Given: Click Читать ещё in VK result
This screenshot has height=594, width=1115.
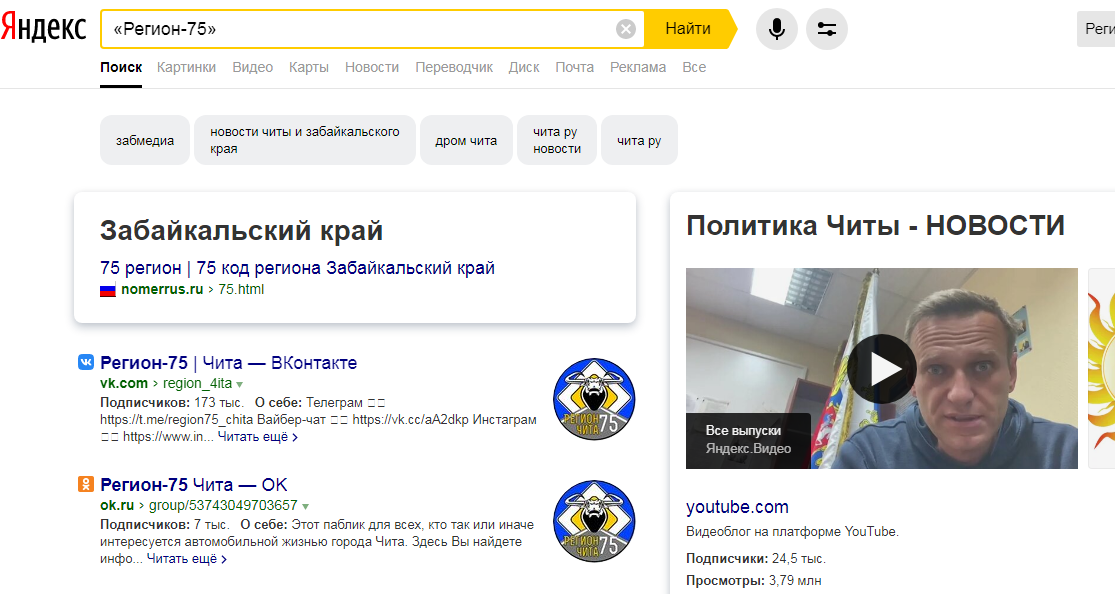Looking at the screenshot, I should click(x=257, y=437).
